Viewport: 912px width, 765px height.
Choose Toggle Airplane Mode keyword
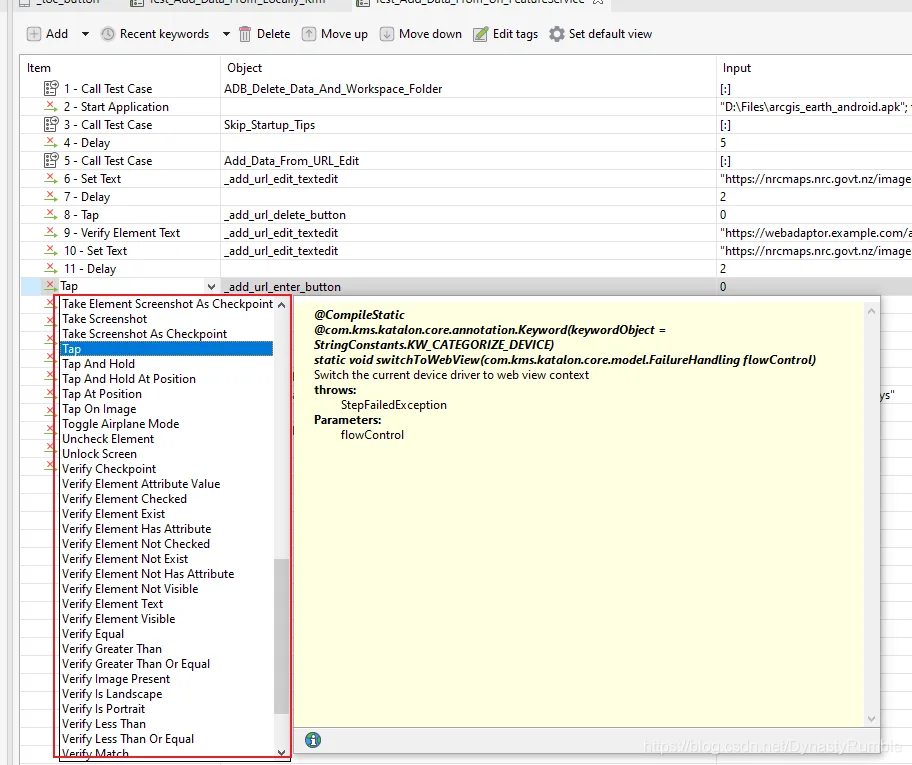pos(167,424)
